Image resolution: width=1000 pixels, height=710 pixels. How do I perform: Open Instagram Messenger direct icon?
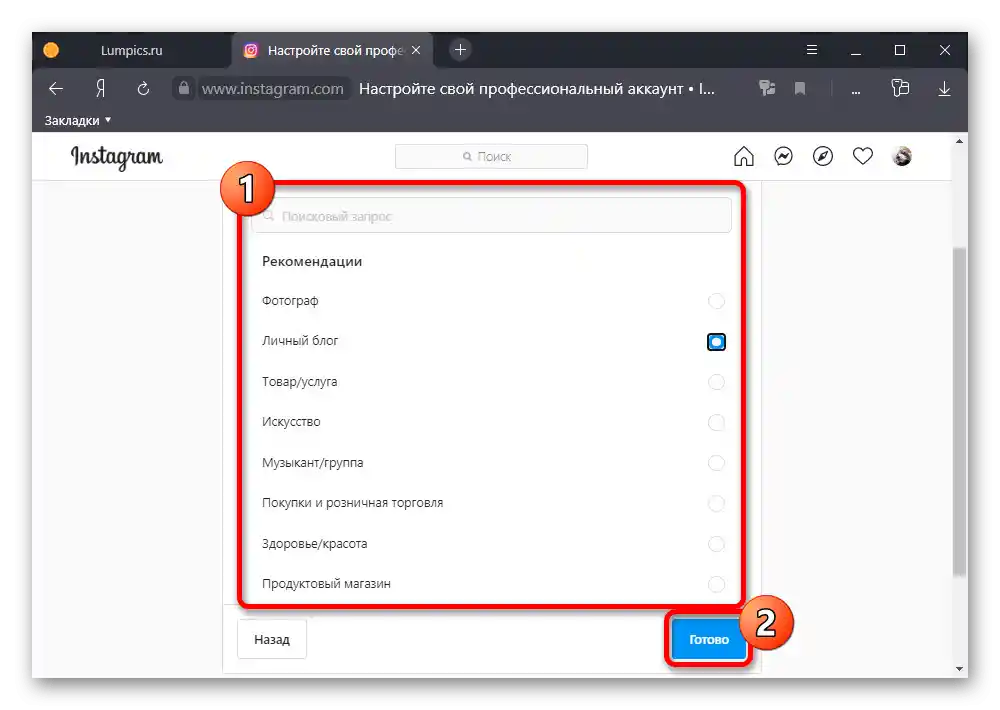click(x=783, y=156)
